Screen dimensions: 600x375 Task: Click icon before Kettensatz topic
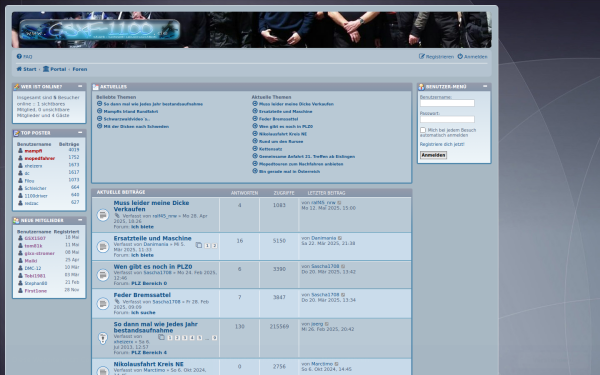[255, 148]
